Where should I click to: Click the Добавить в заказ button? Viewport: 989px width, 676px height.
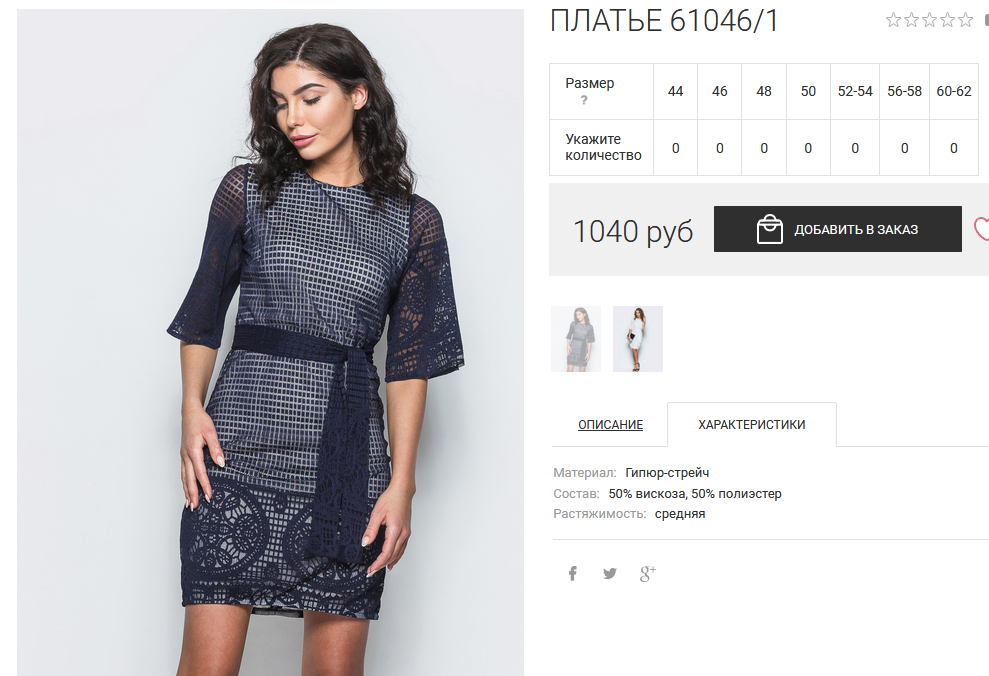(838, 229)
